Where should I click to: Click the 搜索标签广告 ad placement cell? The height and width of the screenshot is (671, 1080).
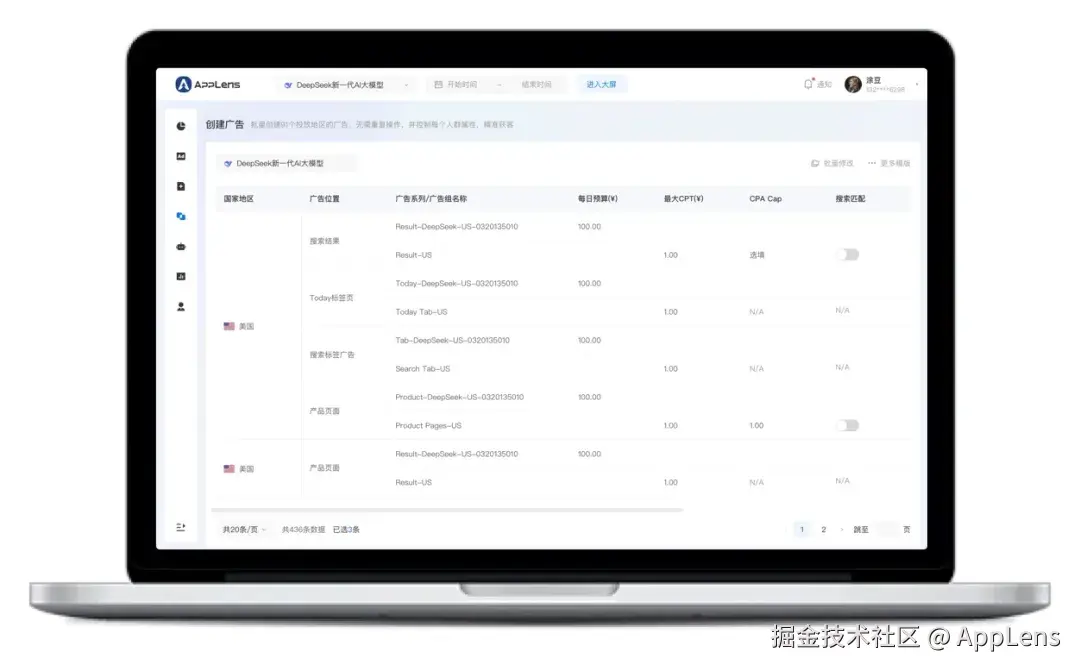click(332, 355)
